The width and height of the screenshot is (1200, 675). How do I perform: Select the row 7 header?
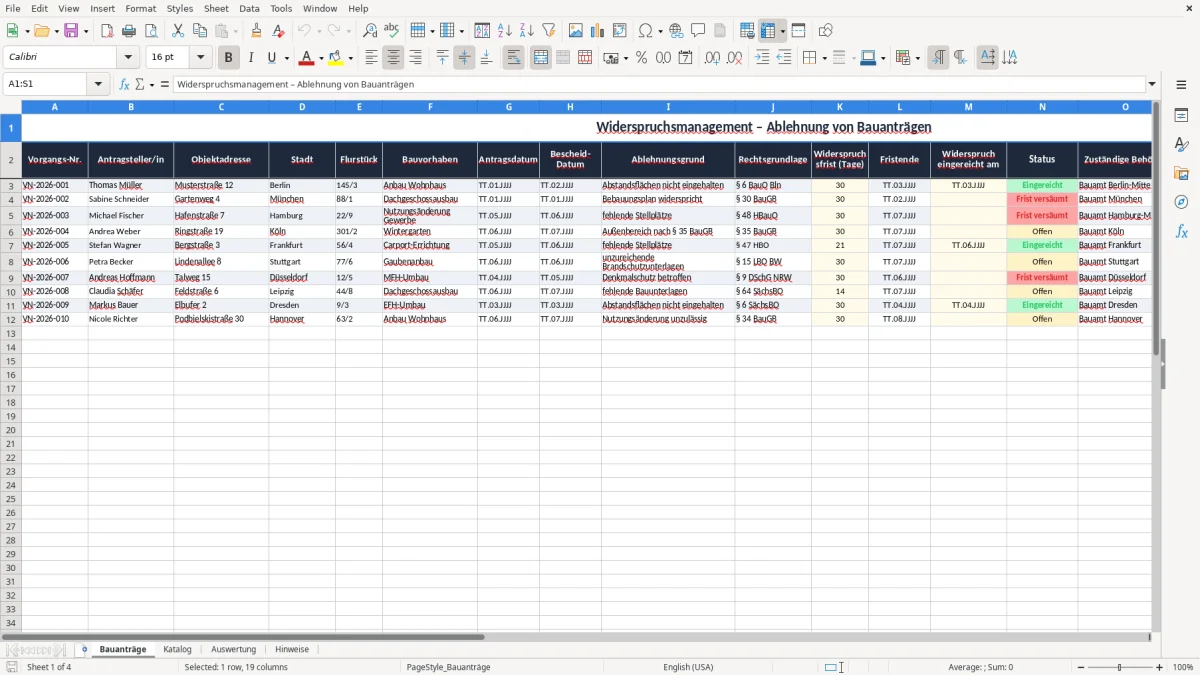tap(10, 246)
